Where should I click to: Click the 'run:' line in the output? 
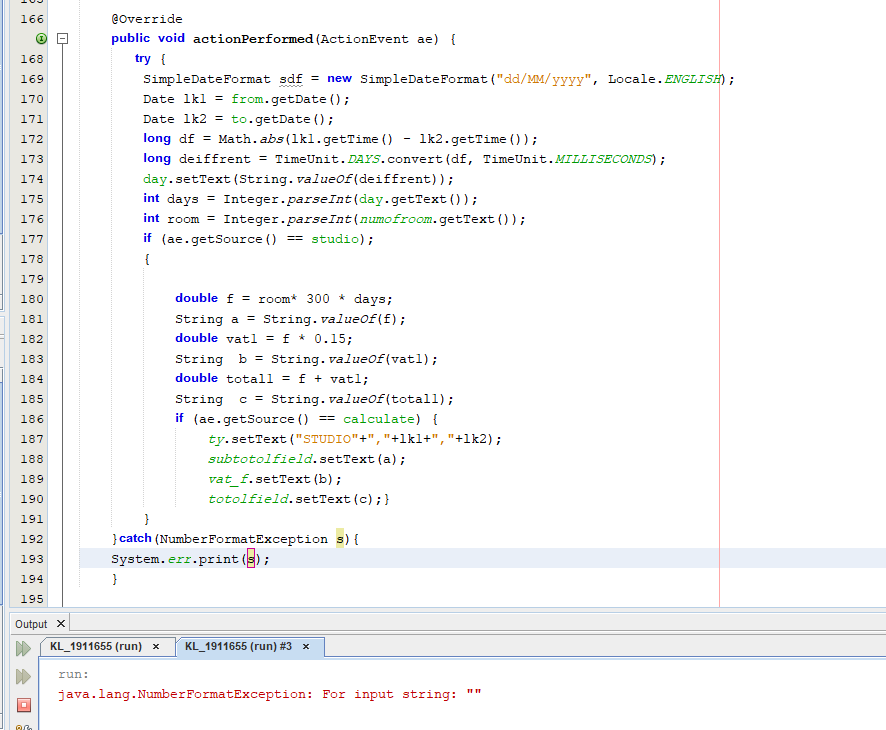(73, 674)
